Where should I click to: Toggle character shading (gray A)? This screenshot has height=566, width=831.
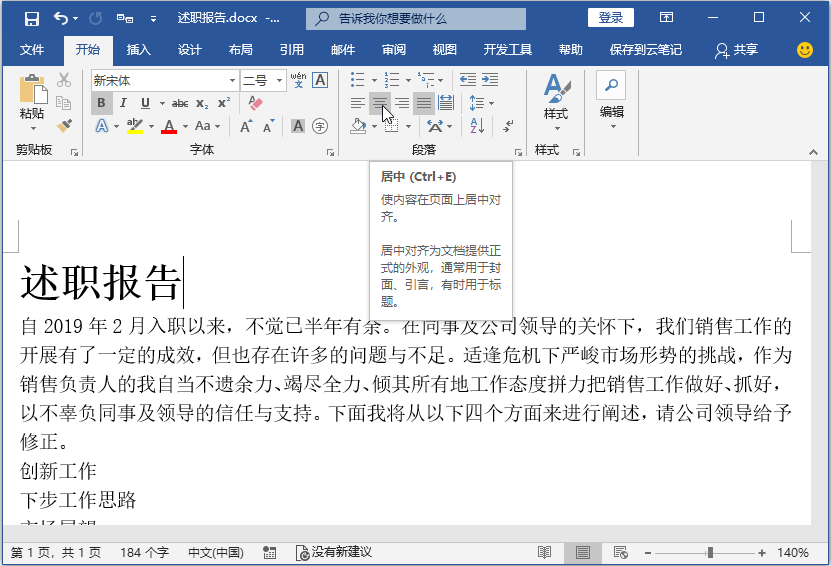pos(298,126)
